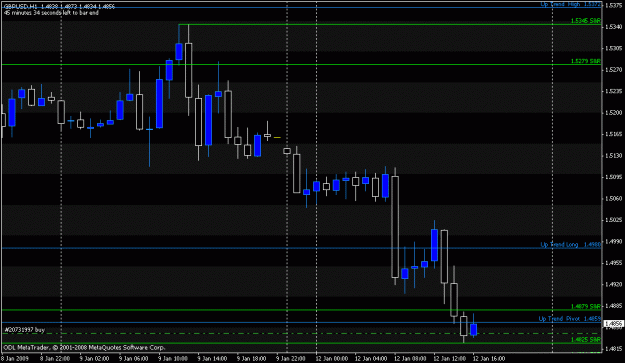Screen dimensions: 625x363
Task: Click the 1.5130 price axis label
Action: click(x=613, y=156)
